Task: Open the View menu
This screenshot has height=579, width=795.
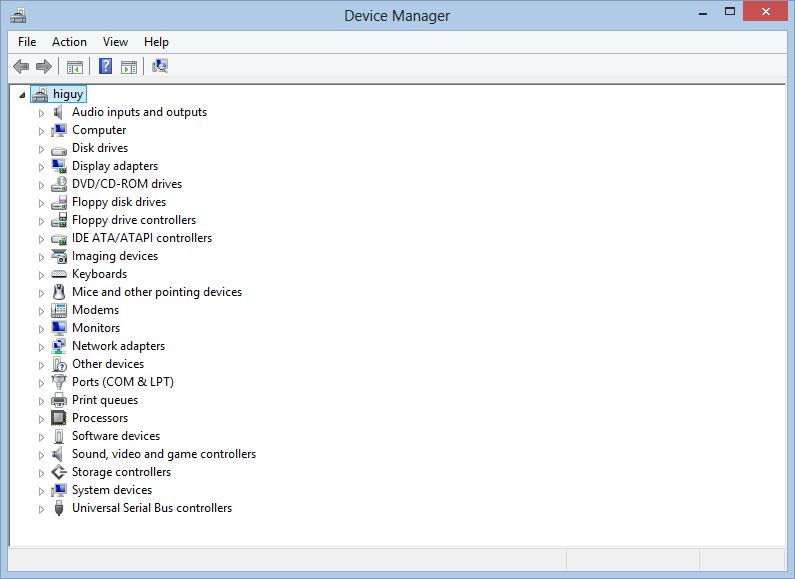Action: tap(115, 42)
